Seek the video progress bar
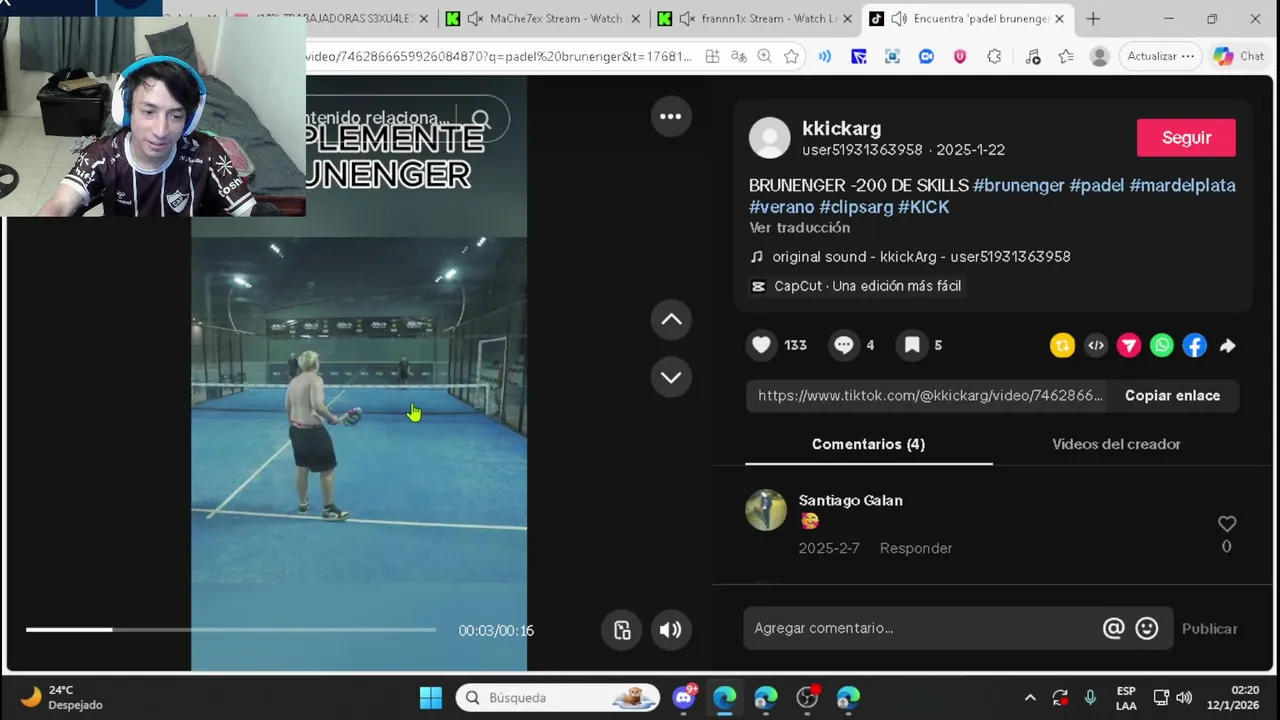The height and width of the screenshot is (720, 1280). (x=231, y=629)
